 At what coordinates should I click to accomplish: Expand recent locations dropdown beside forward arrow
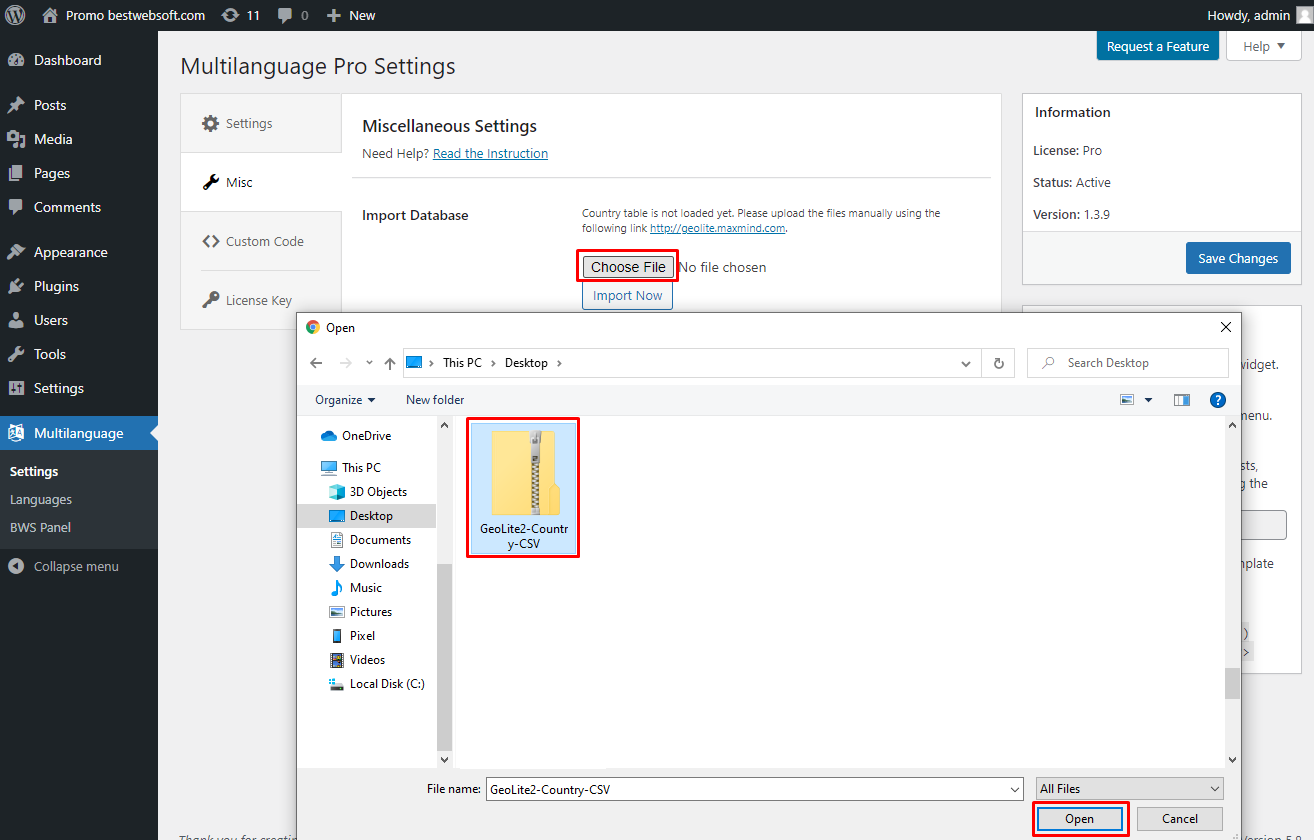[x=369, y=363]
